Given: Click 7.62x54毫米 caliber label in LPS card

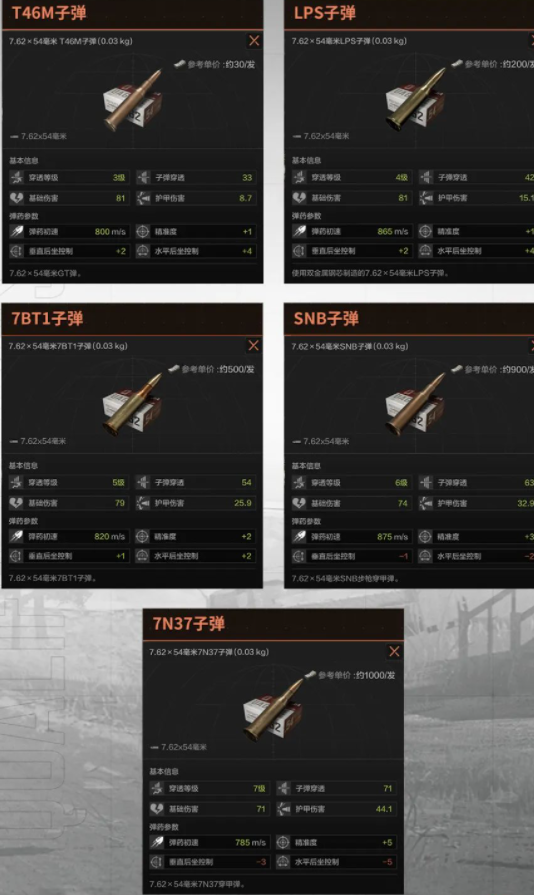Looking at the screenshot, I should (326, 136).
